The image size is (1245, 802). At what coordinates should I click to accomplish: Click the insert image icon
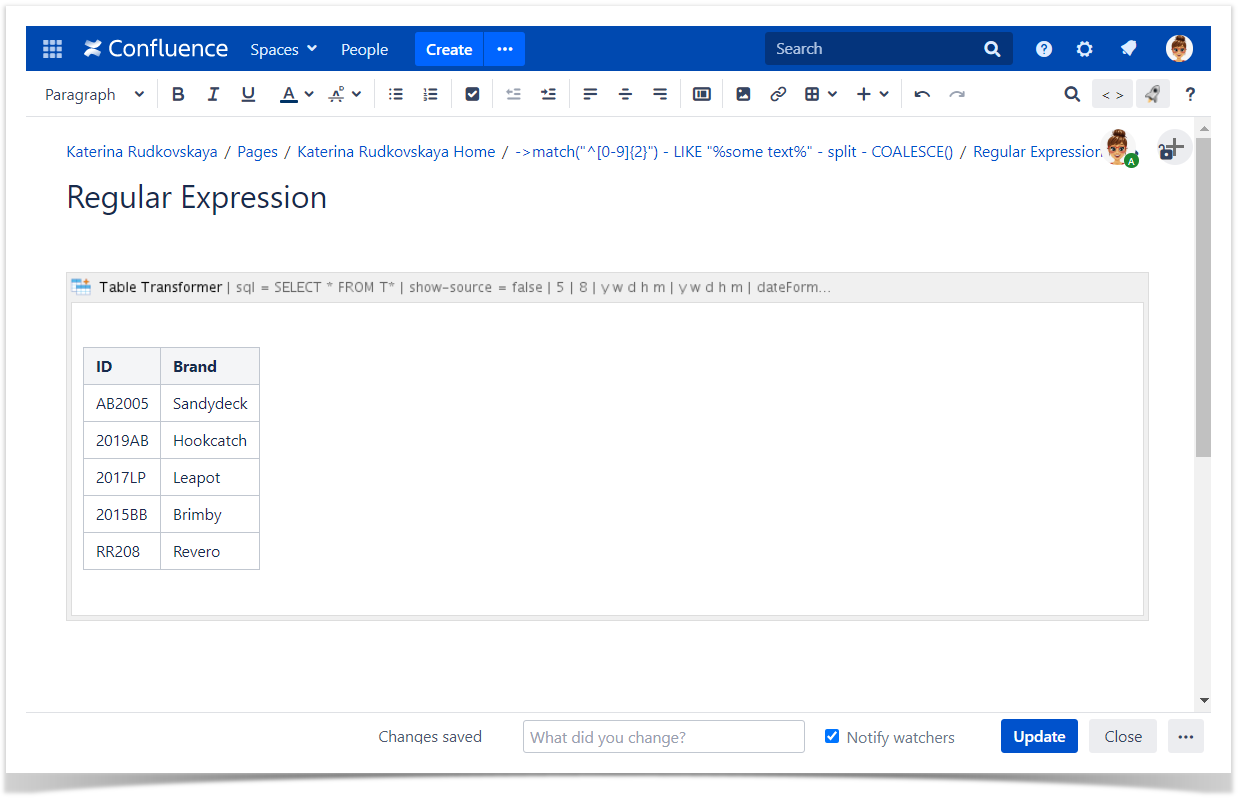[x=743, y=94]
